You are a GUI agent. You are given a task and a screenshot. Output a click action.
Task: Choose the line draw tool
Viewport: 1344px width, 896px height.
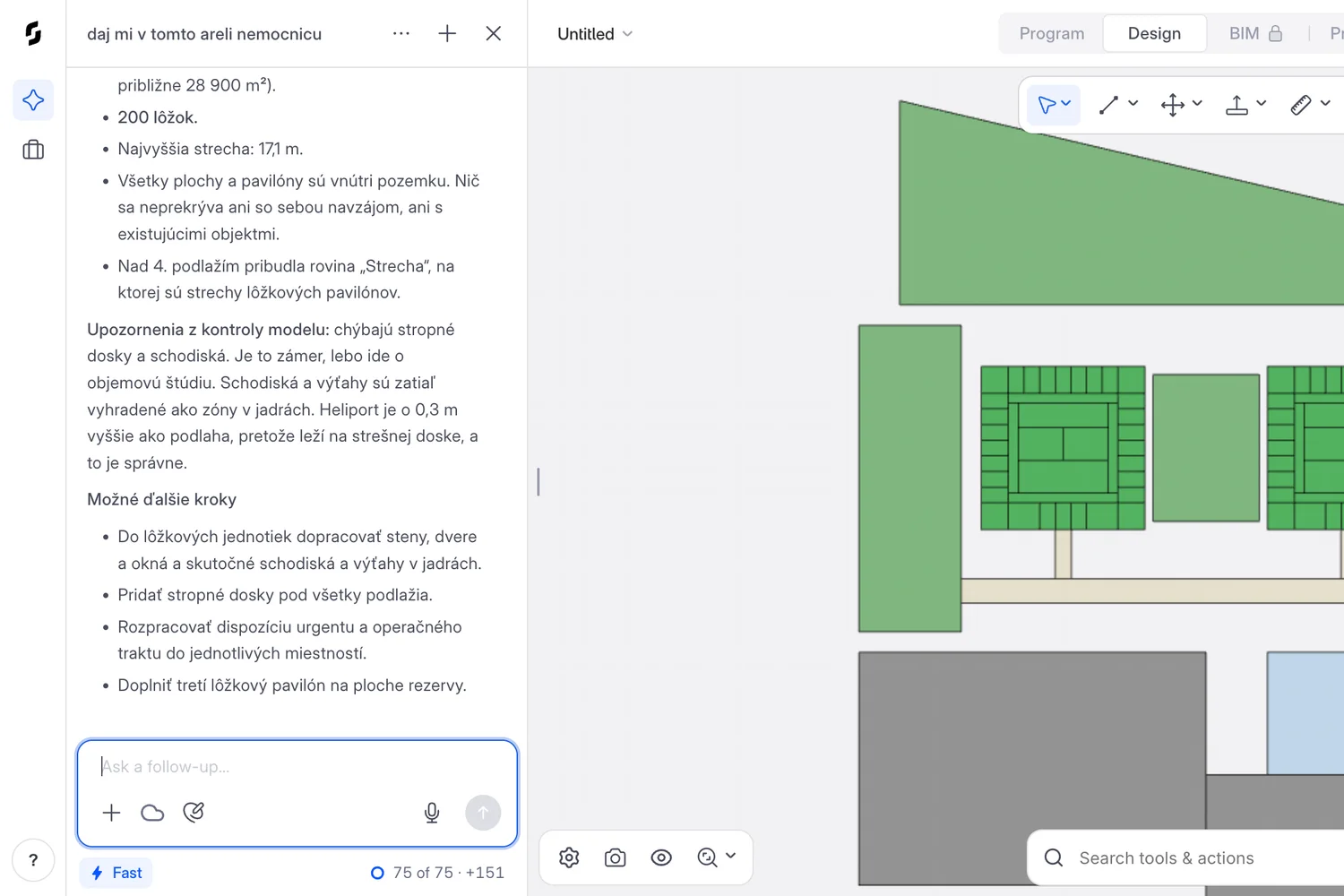tap(1109, 105)
